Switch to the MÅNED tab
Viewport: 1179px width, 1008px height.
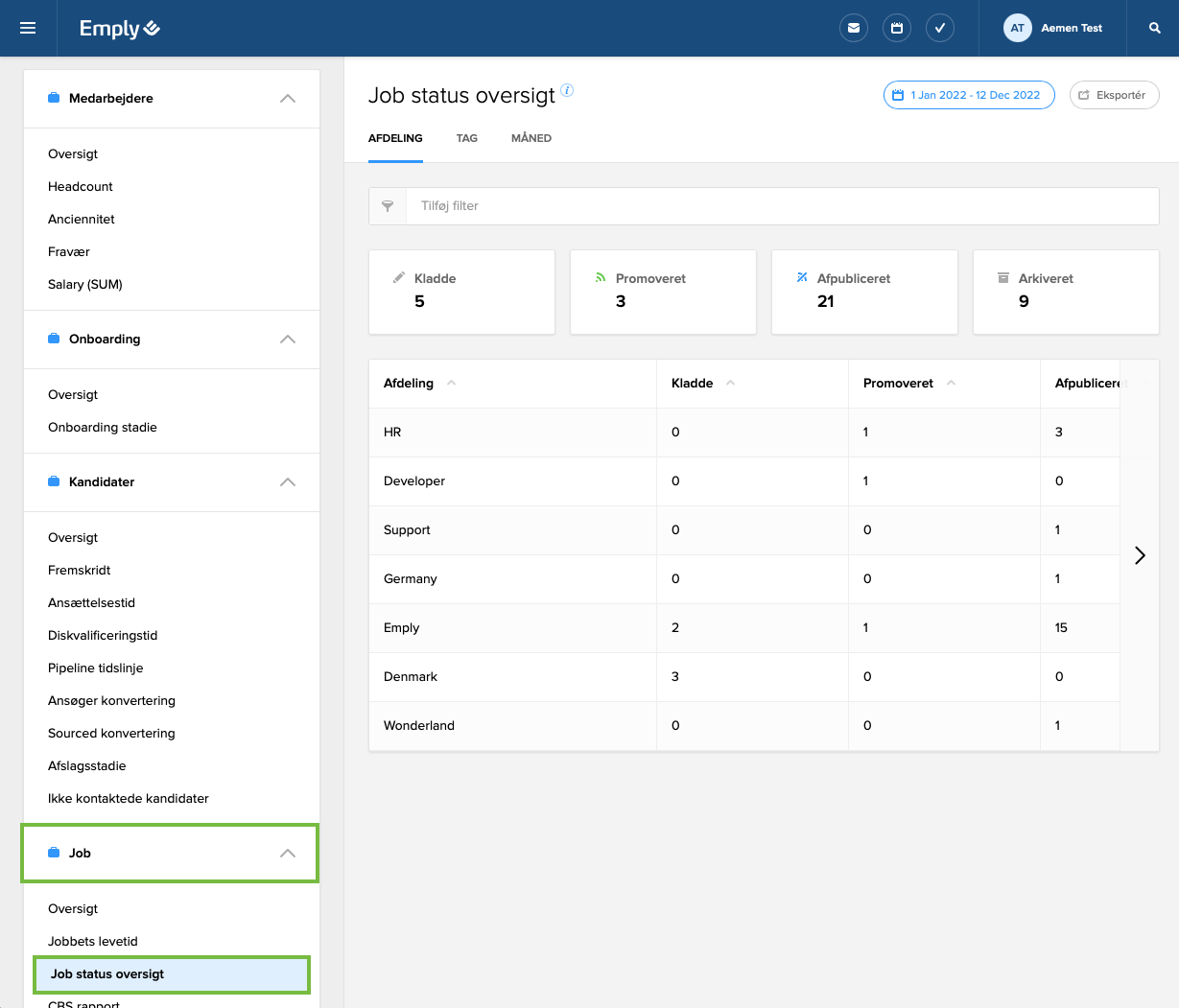[531, 138]
